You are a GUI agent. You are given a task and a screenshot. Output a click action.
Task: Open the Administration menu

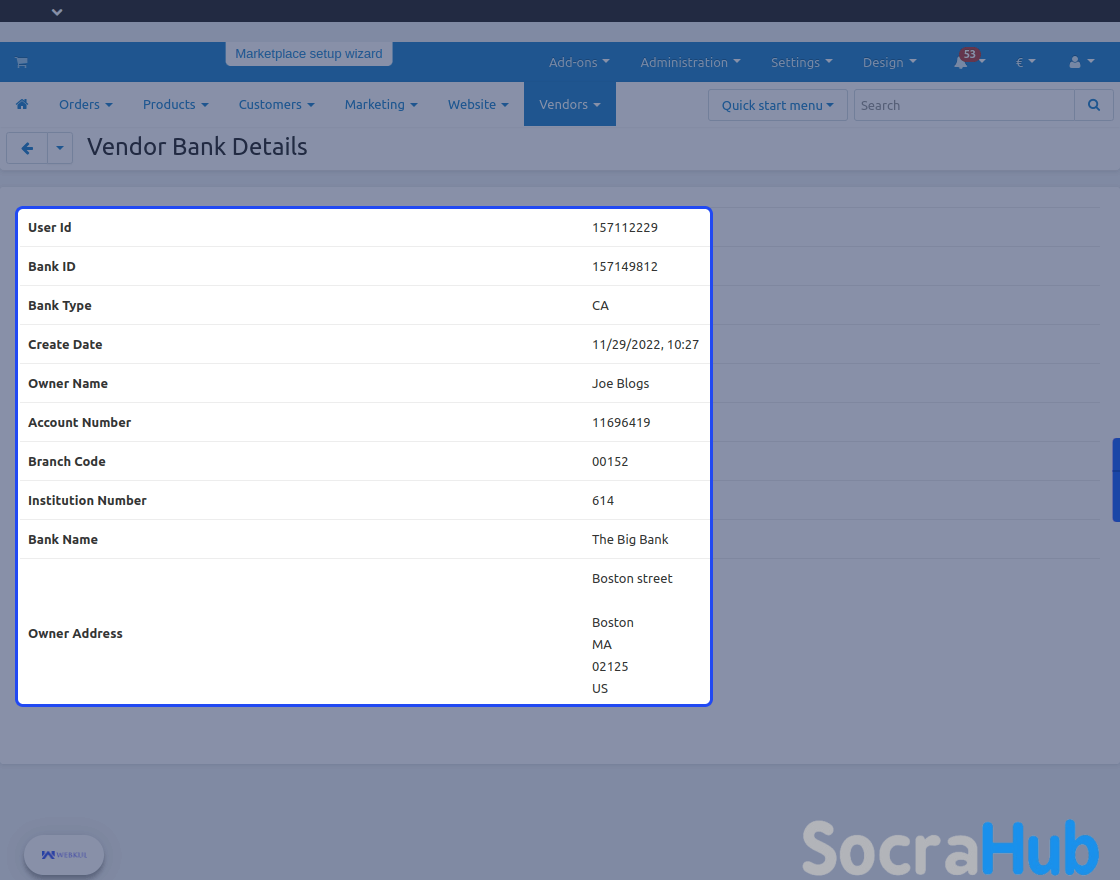(690, 62)
